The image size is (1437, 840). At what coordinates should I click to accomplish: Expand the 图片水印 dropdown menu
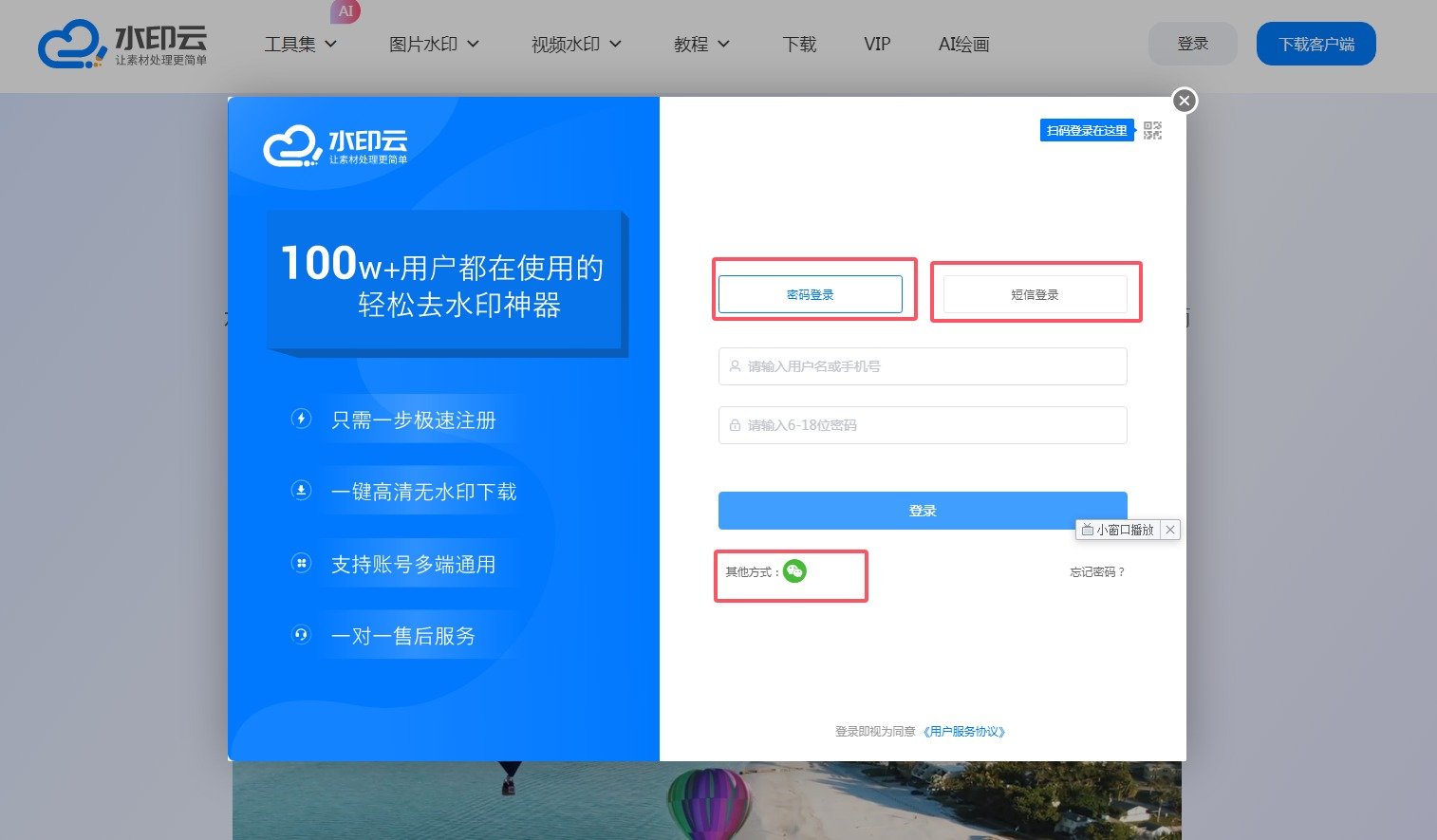(434, 45)
